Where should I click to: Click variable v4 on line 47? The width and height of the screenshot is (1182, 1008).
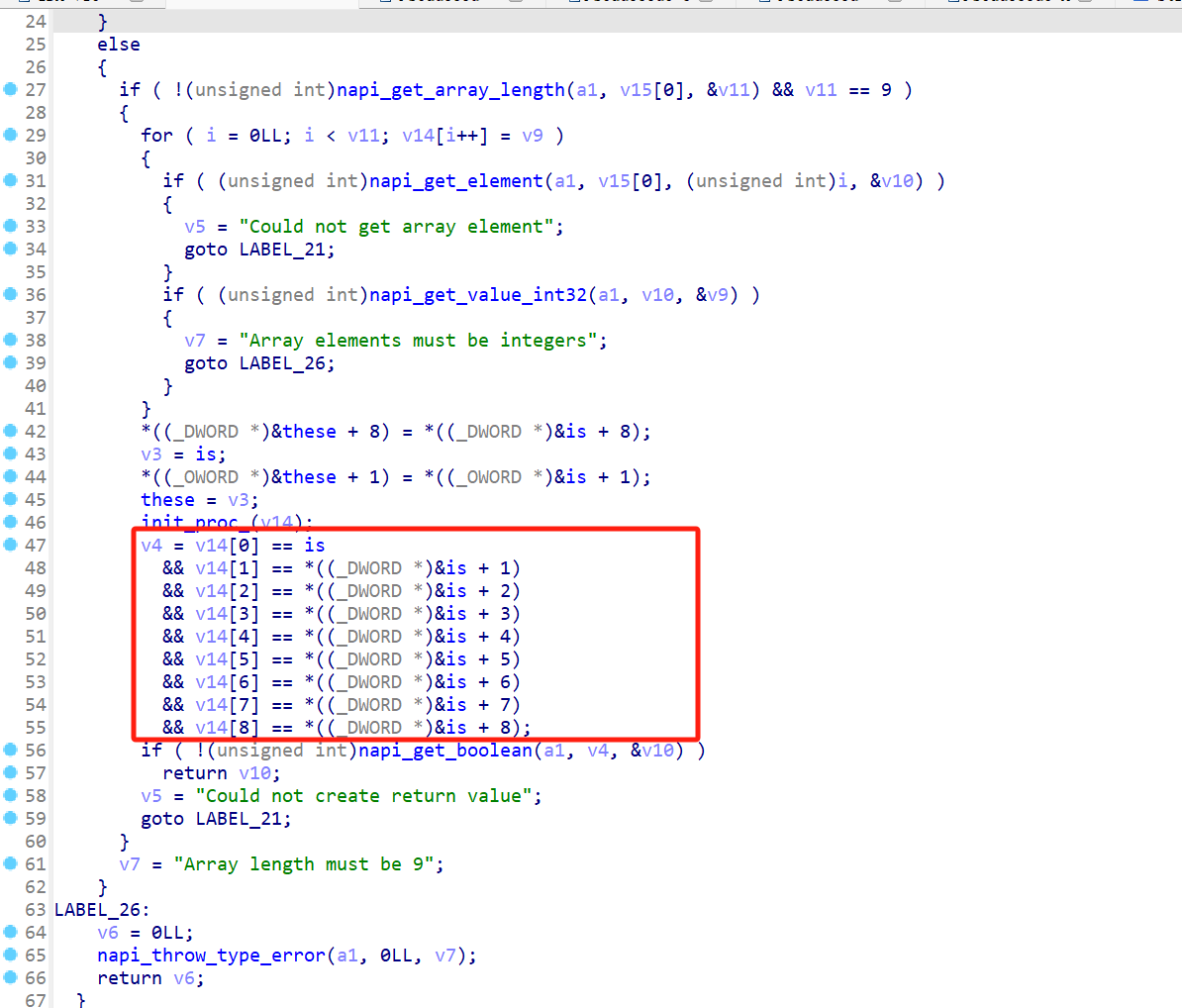pyautogui.click(x=151, y=545)
